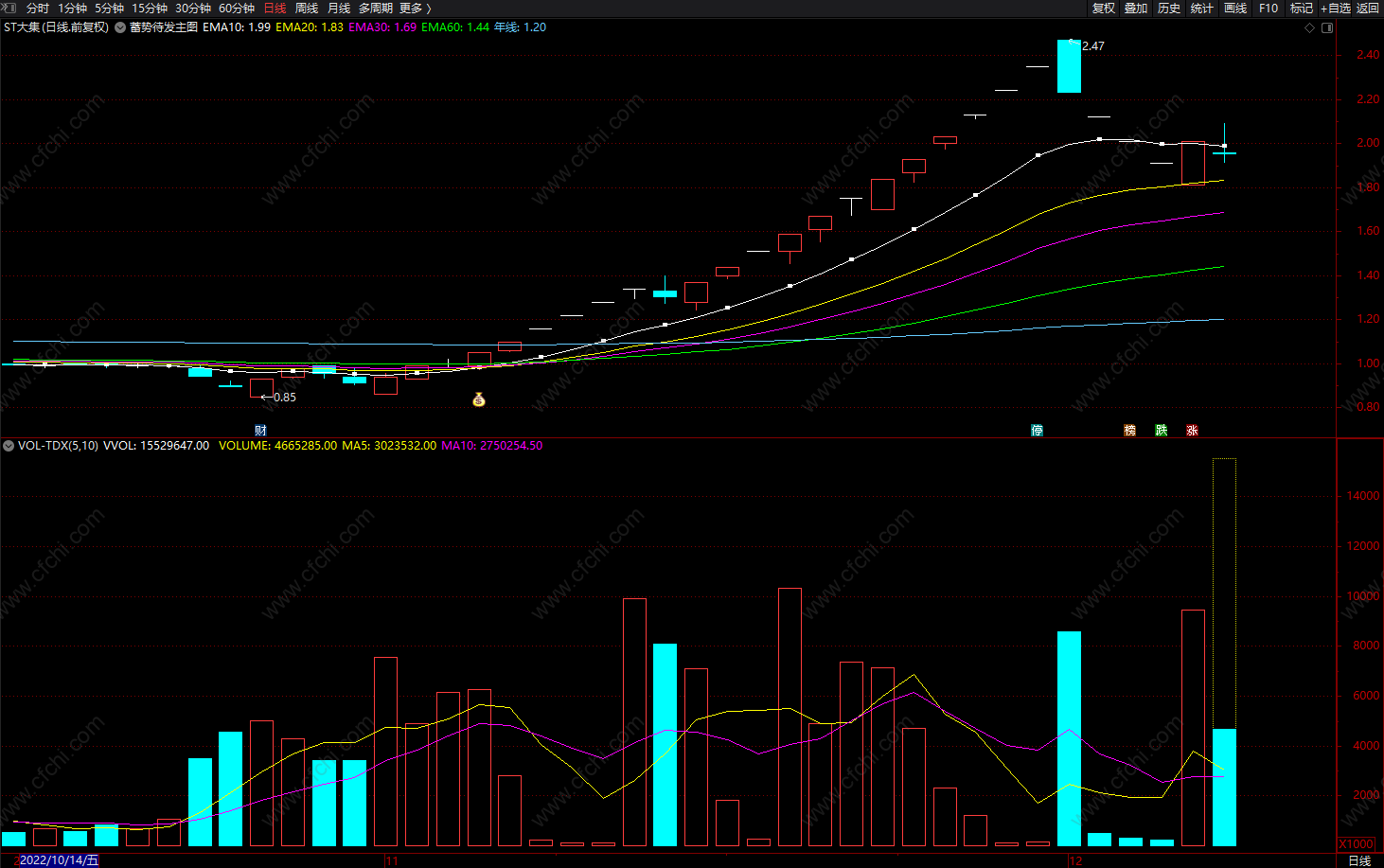The width and height of the screenshot is (1384, 868).
Task: Click the diamond icon above price axis
Action: point(1310,27)
